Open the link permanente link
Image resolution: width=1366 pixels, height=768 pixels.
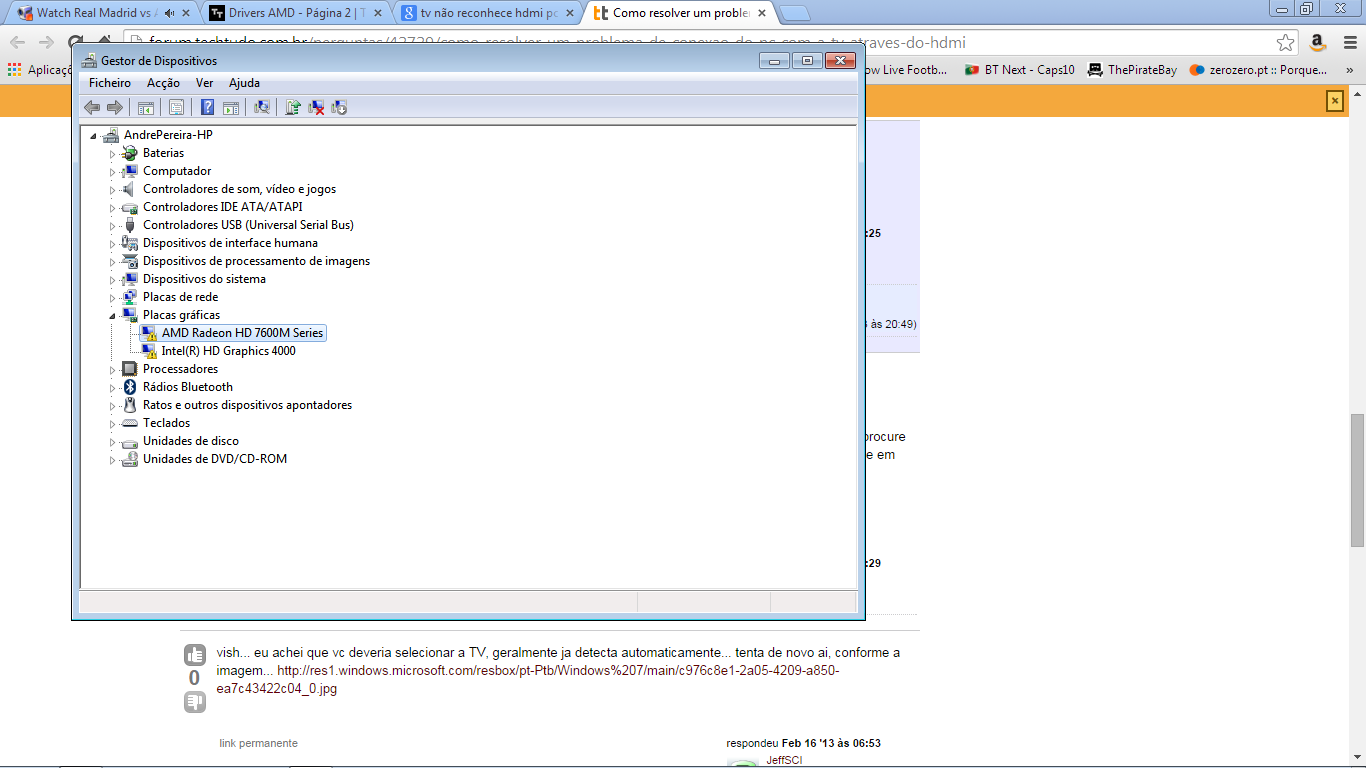point(258,743)
